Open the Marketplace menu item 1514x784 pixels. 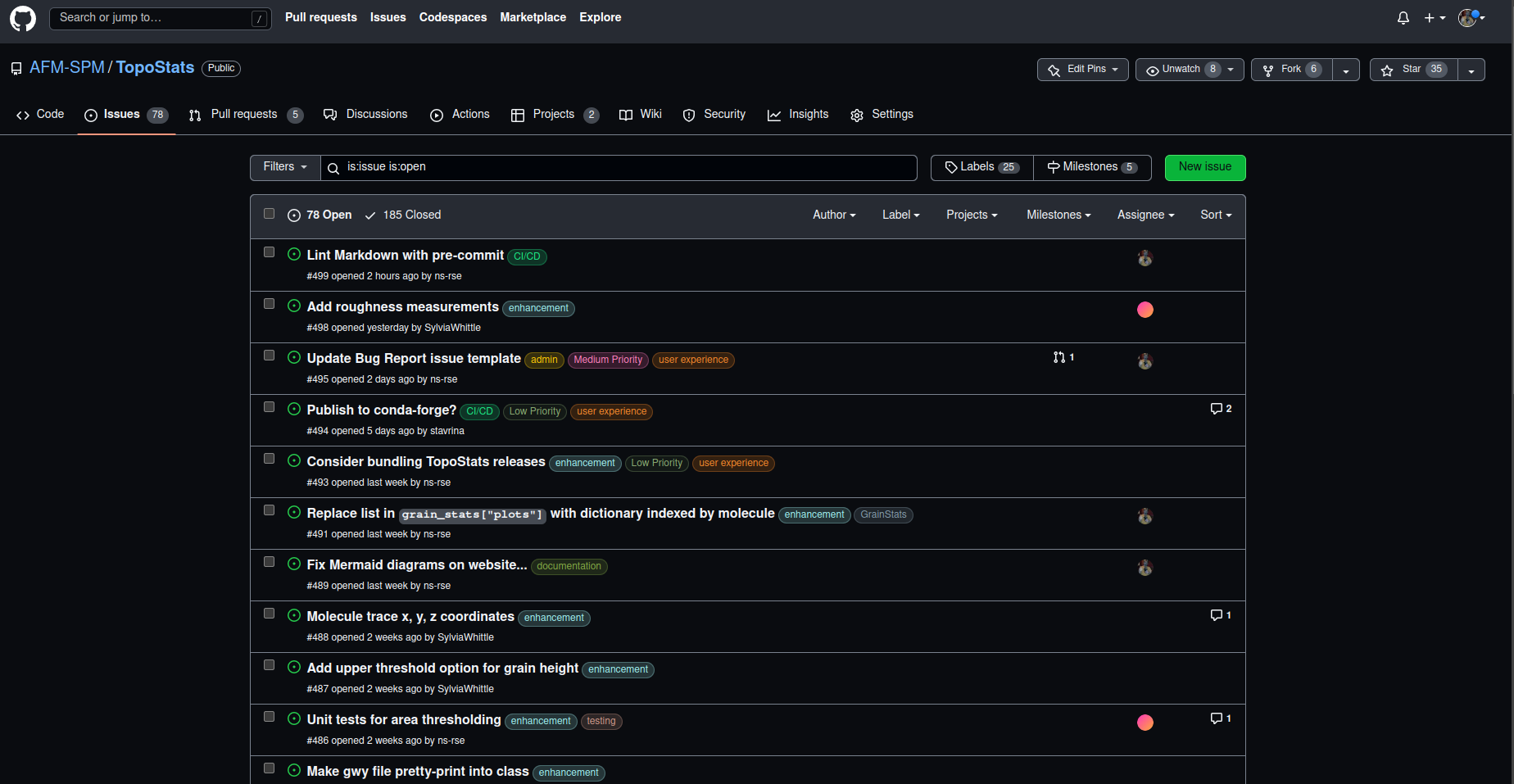[x=533, y=17]
